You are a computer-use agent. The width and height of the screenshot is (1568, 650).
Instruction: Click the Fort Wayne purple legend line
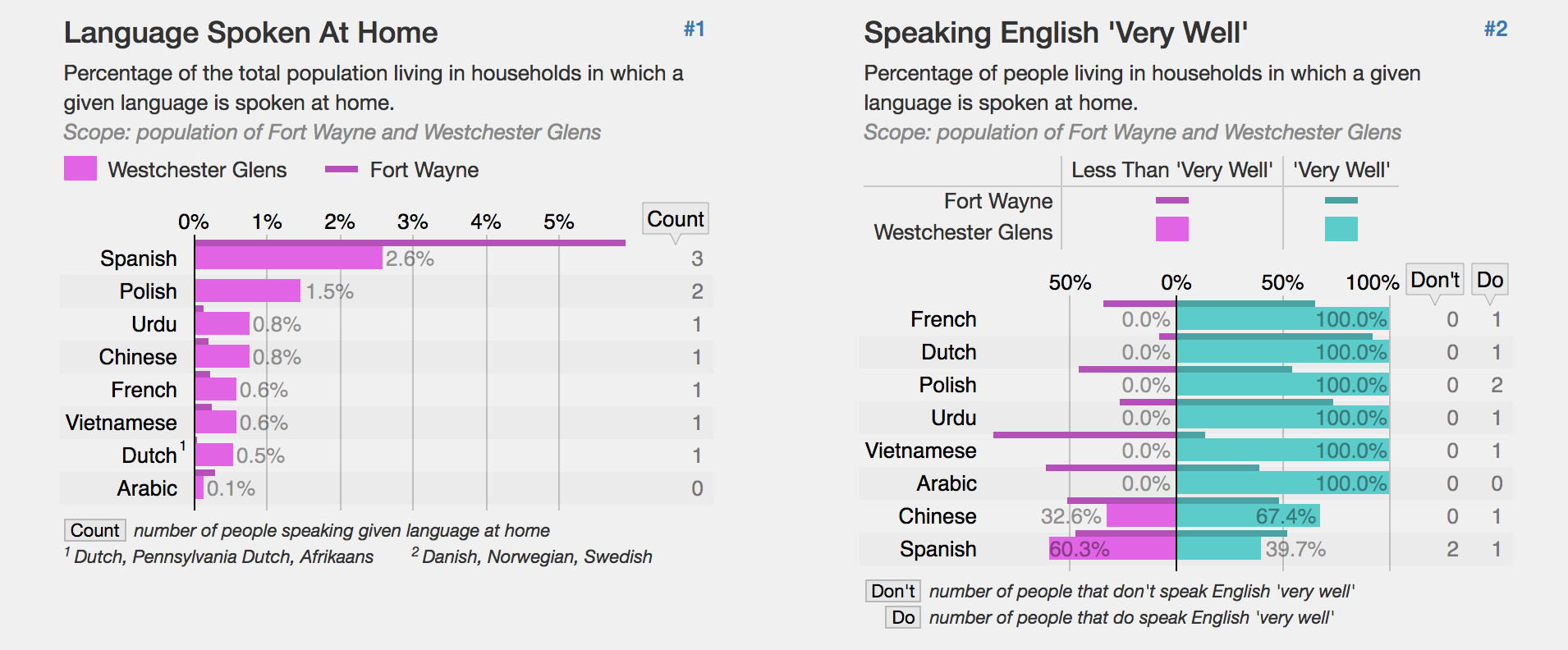click(342, 169)
